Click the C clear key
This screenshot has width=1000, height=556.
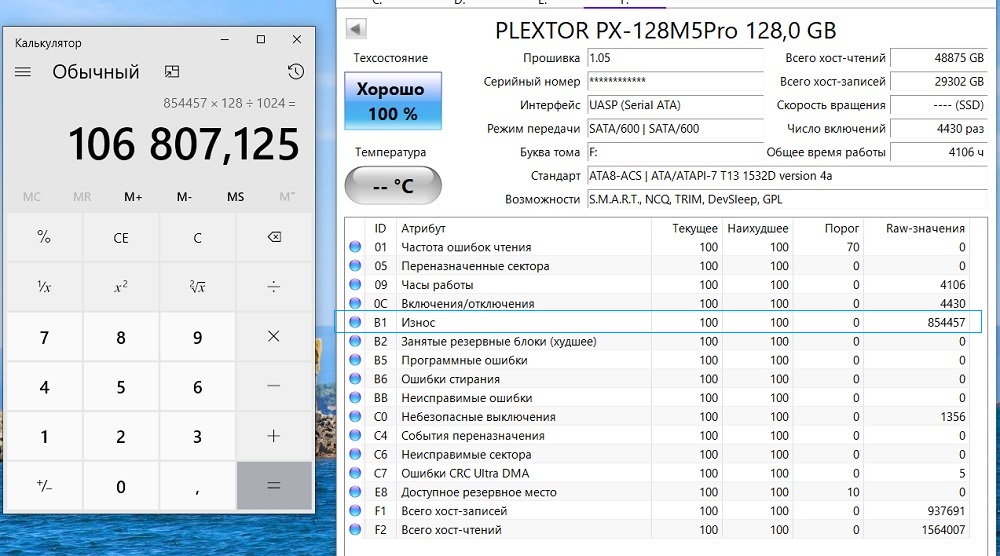click(x=197, y=237)
